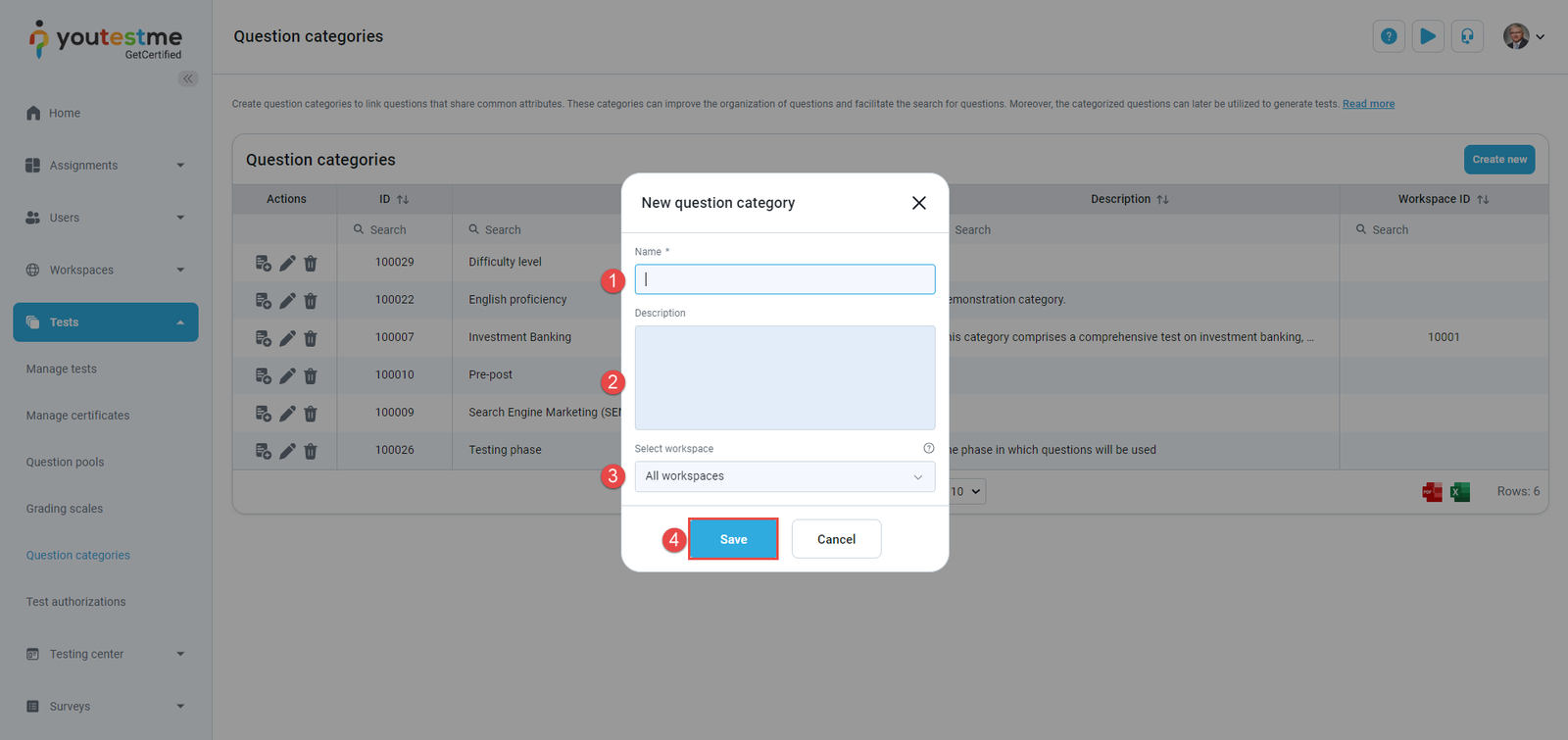Click the Name input field in the dialog
Screen dimensions: 1568x740
click(783, 278)
